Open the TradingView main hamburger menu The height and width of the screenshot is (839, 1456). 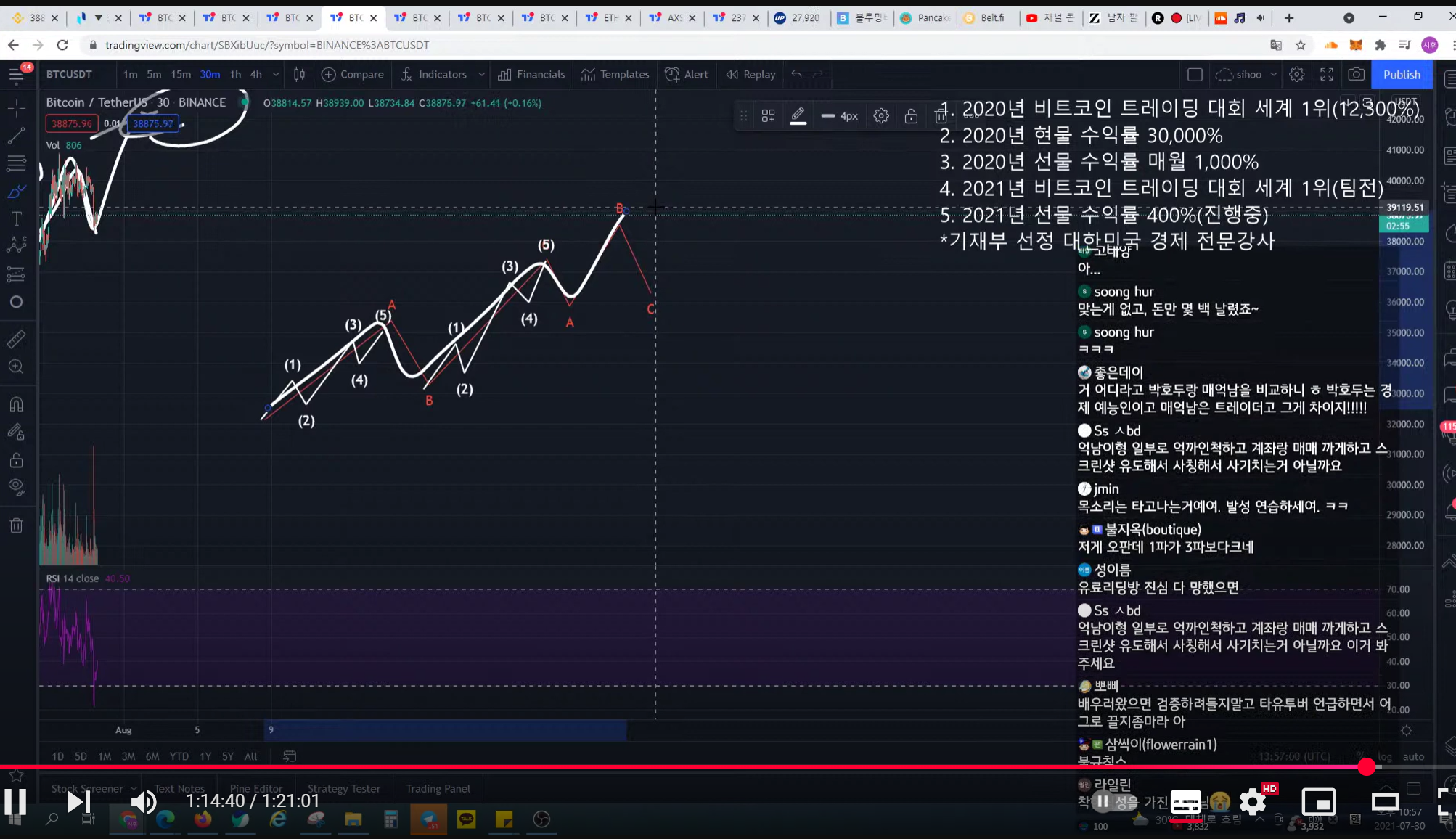(16, 75)
